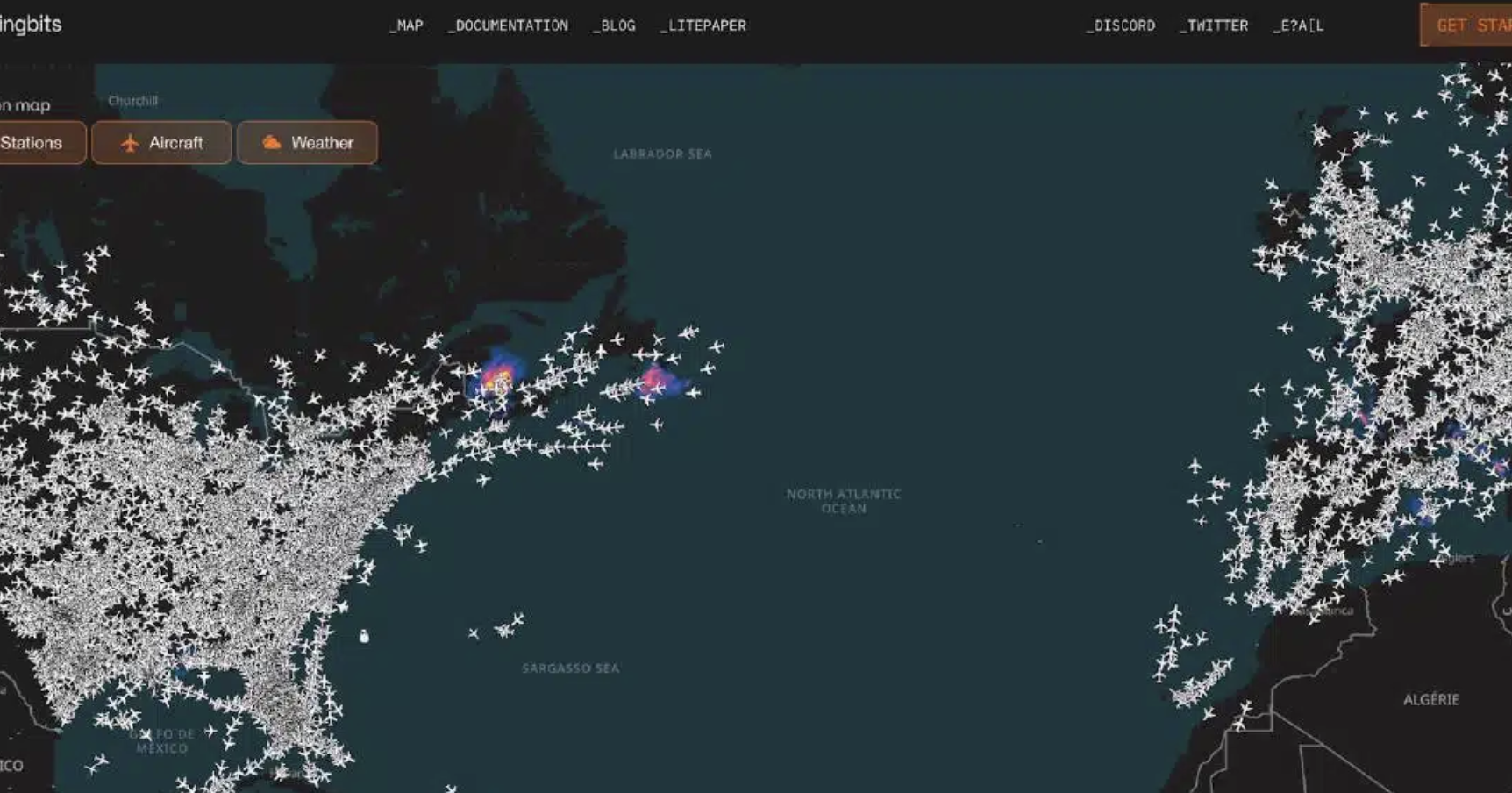1512x793 pixels.
Task: Open the _MAP navigation item
Action: 406,26
